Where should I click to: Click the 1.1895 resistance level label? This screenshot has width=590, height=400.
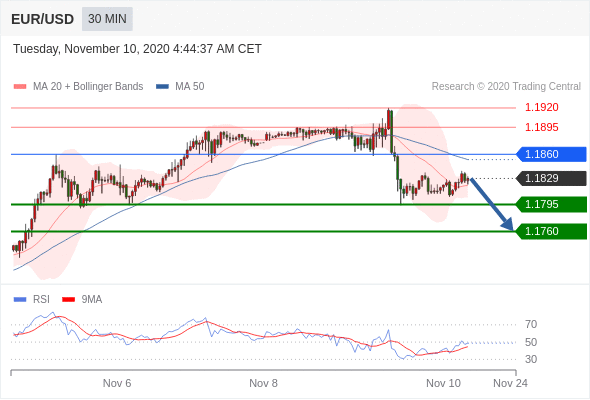click(542, 128)
